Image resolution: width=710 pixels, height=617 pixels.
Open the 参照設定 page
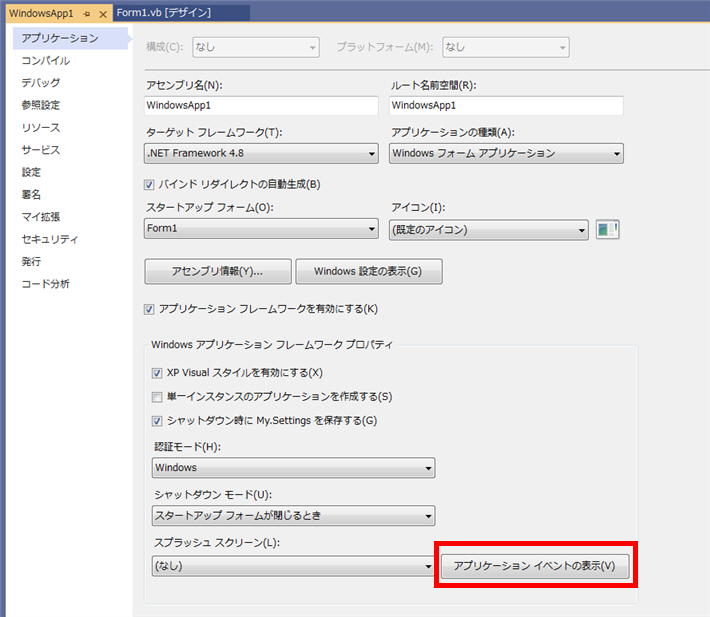41,105
